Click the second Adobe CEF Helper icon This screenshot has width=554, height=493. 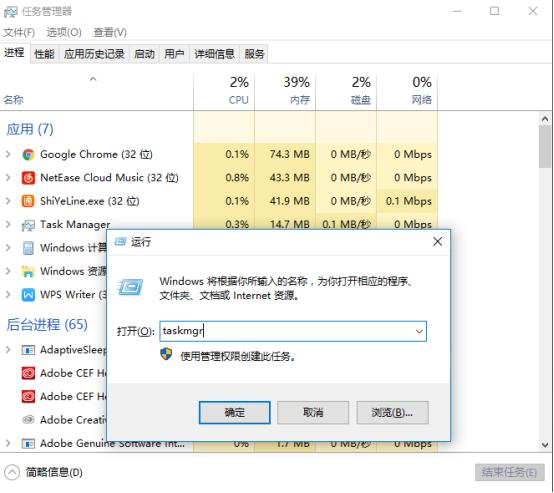(28, 397)
